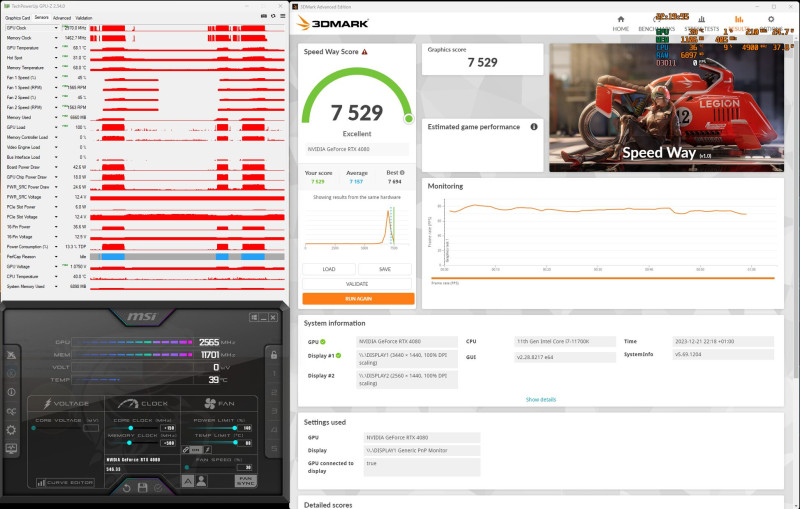This screenshot has height=509, width=800.
Task: Click Speed Way benchmark thumbnail image
Action: pyautogui.click(x=666, y=108)
